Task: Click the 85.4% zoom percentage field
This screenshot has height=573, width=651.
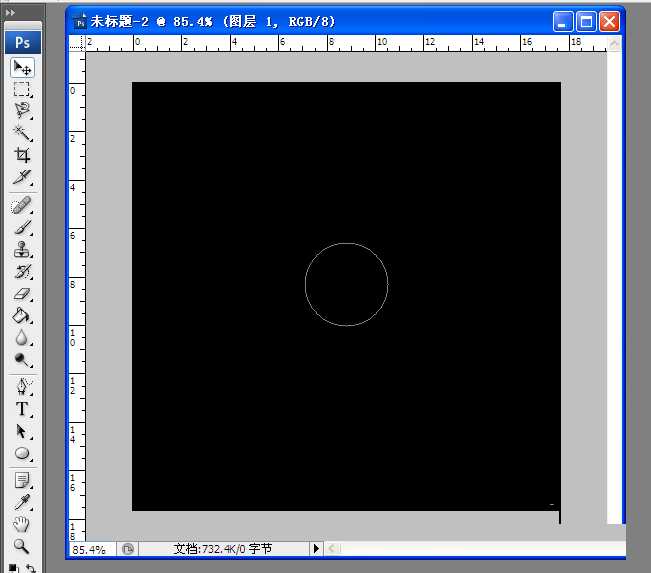Action: [x=90, y=549]
